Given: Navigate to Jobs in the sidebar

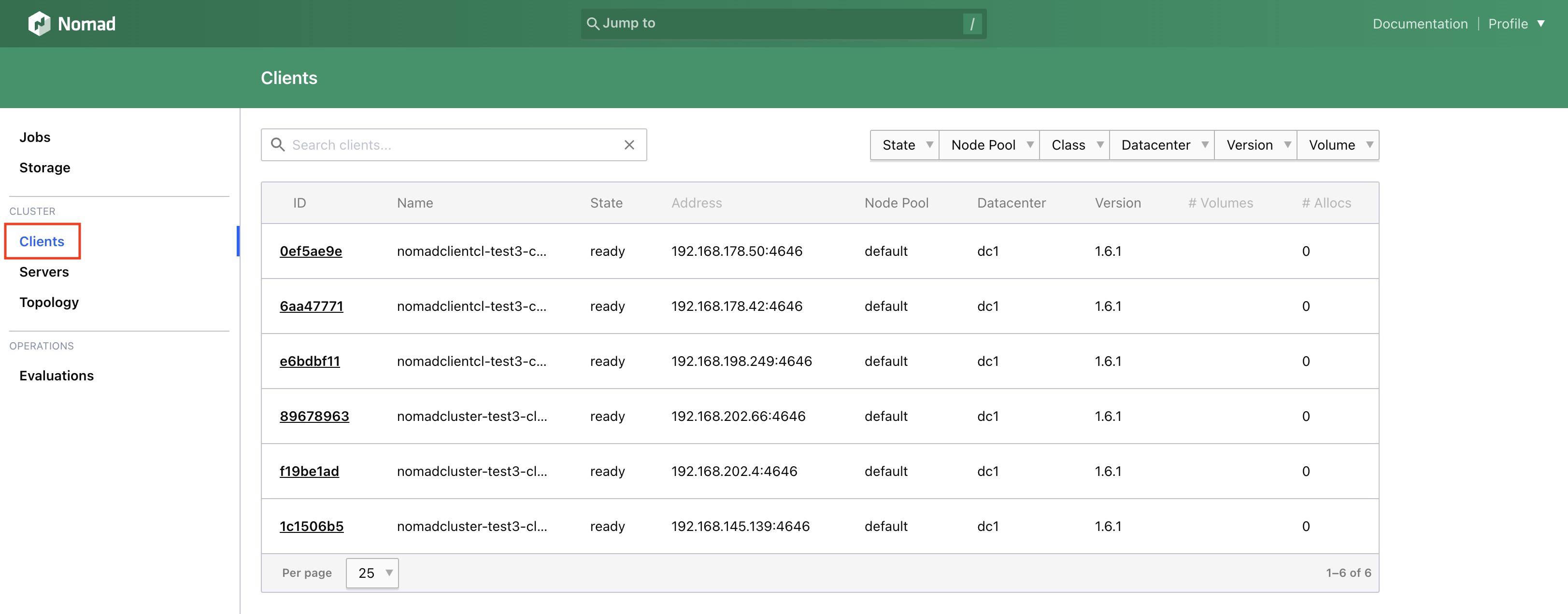Looking at the screenshot, I should click(x=35, y=137).
